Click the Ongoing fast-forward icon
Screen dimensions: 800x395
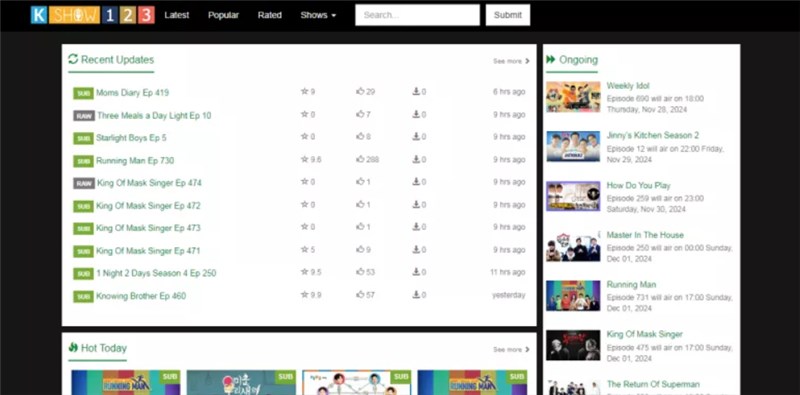pos(551,60)
